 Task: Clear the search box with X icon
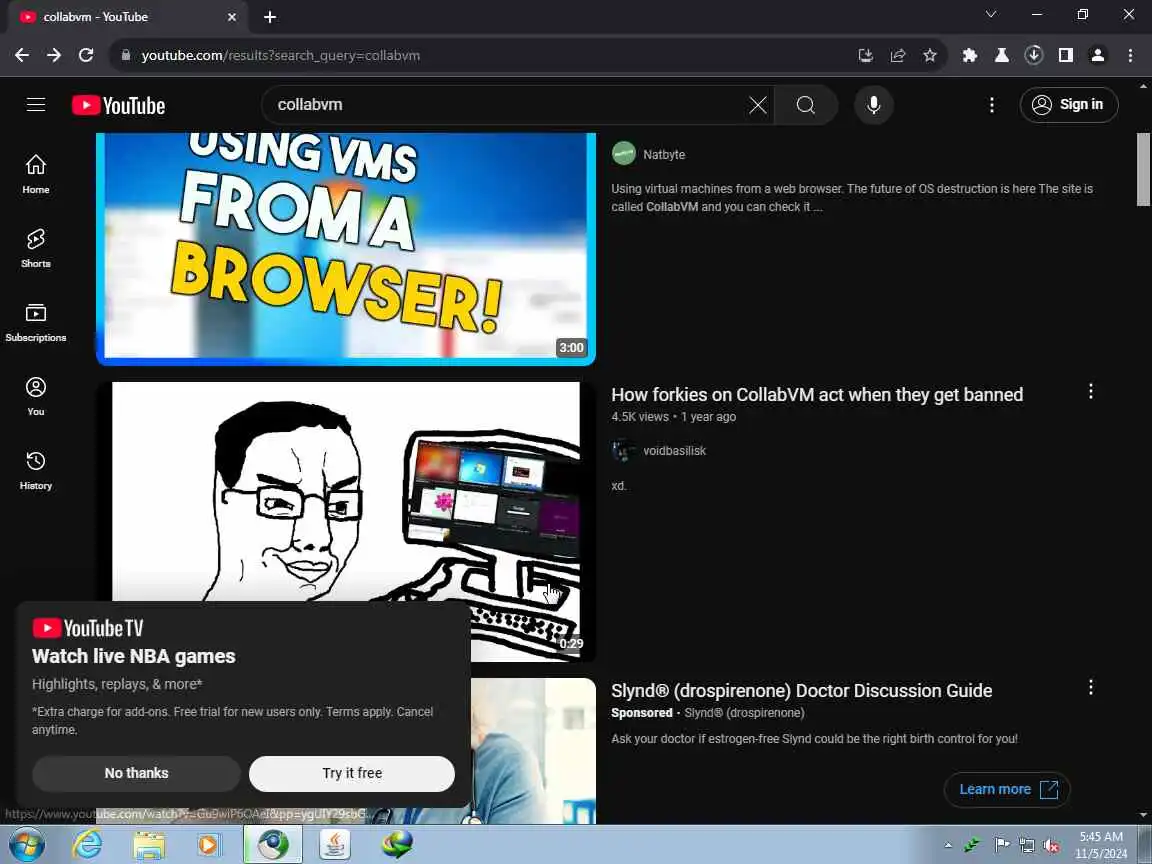[757, 105]
